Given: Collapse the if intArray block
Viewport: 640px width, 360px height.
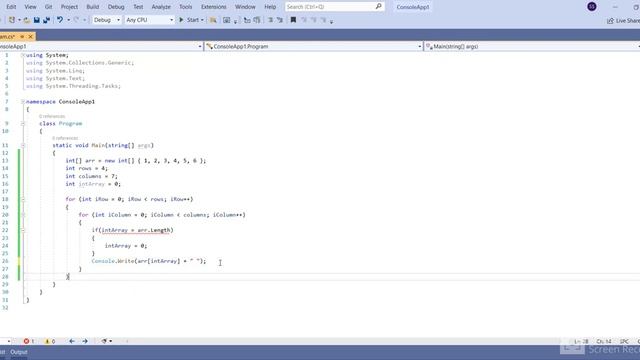Looking at the screenshot, I should pyautogui.click(x=23, y=231).
